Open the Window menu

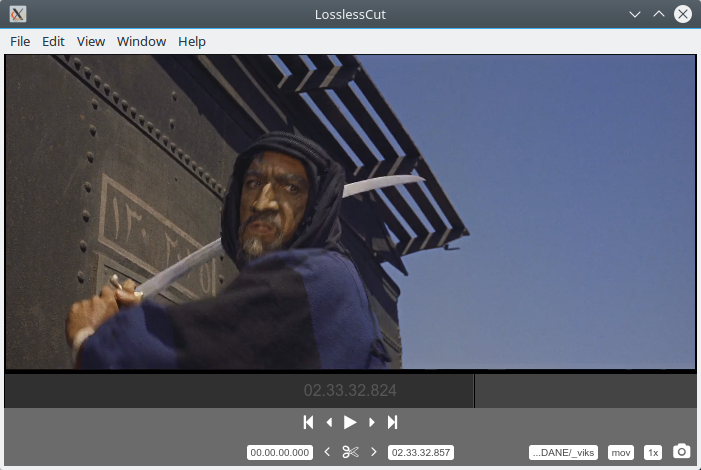[x=141, y=42]
